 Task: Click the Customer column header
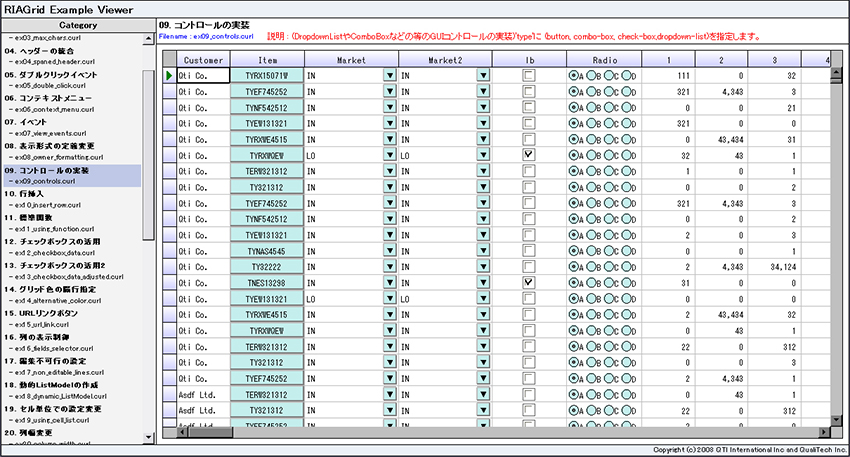coord(203,60)
